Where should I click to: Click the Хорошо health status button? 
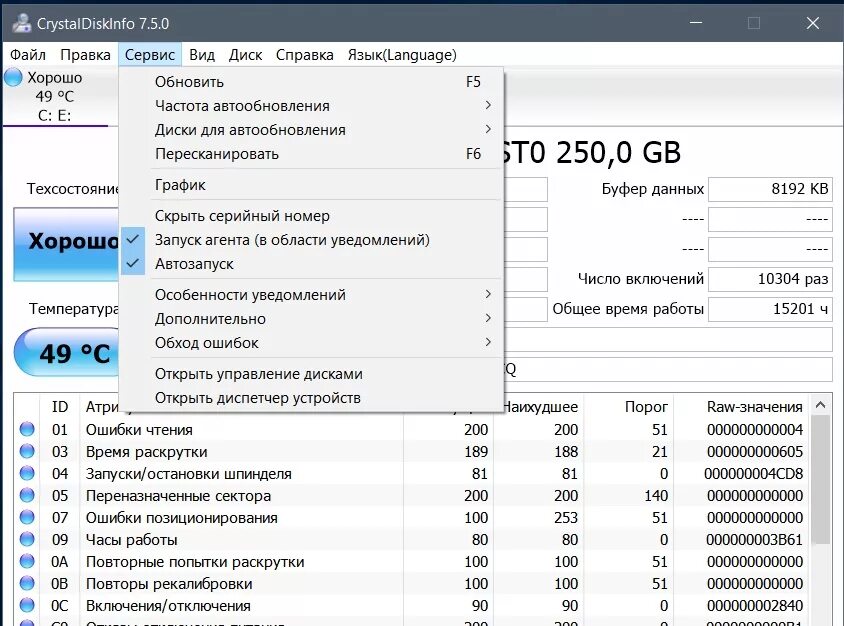pyautogui.click(x=66, y=244)
